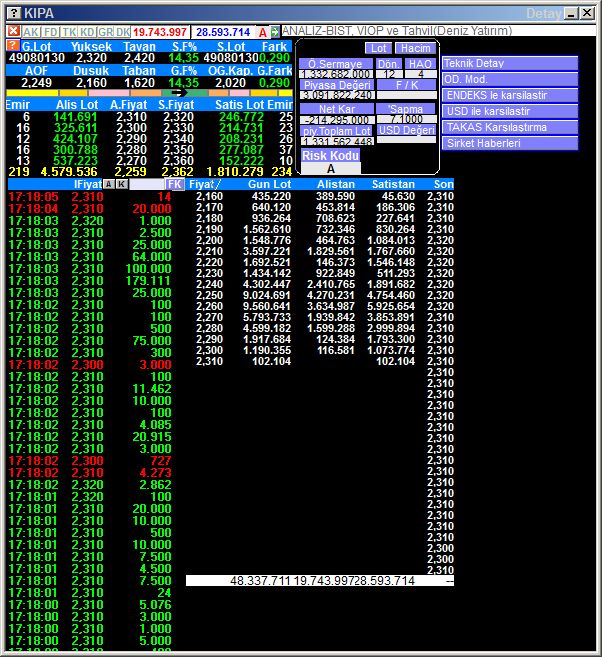The image size is (602, 657).
Task: Select the FD toolbar tab
Action: click(x=51, y=32)
